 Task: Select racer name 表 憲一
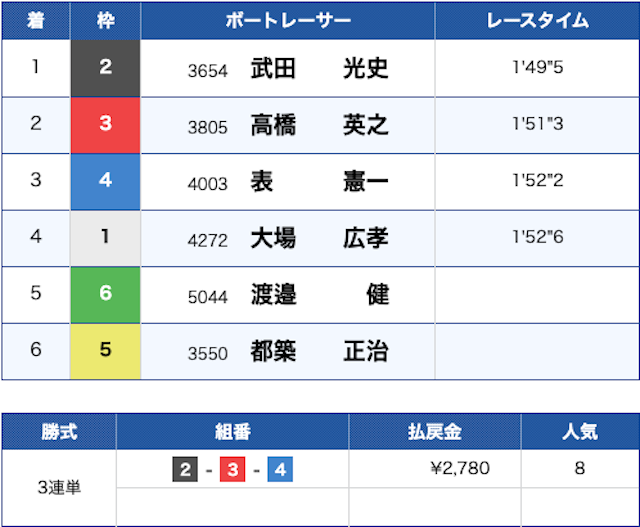[x=319, y=182]
